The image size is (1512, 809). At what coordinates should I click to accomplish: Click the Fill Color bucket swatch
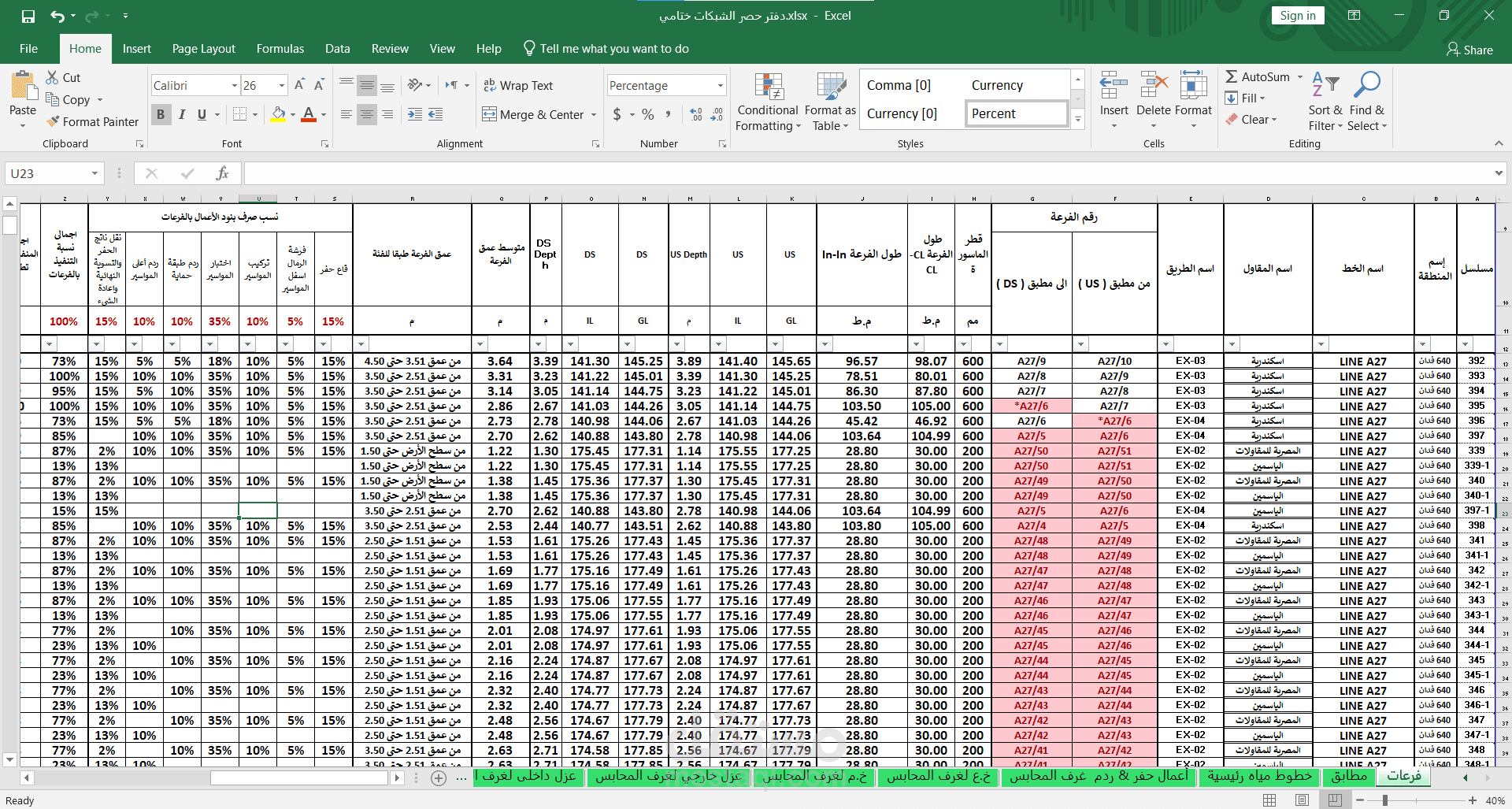pos(278,115)
